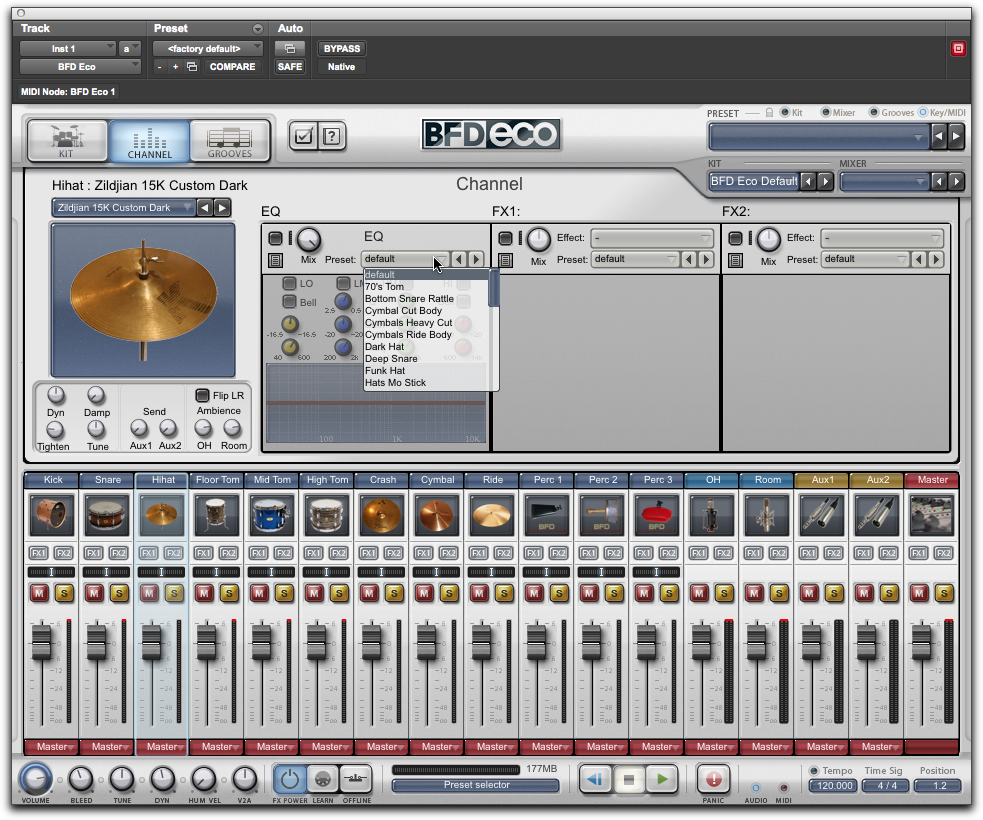The width and height of the screenshot is (983, 820).
Task: Click the COMPARE button
Action: click(233, 66)
